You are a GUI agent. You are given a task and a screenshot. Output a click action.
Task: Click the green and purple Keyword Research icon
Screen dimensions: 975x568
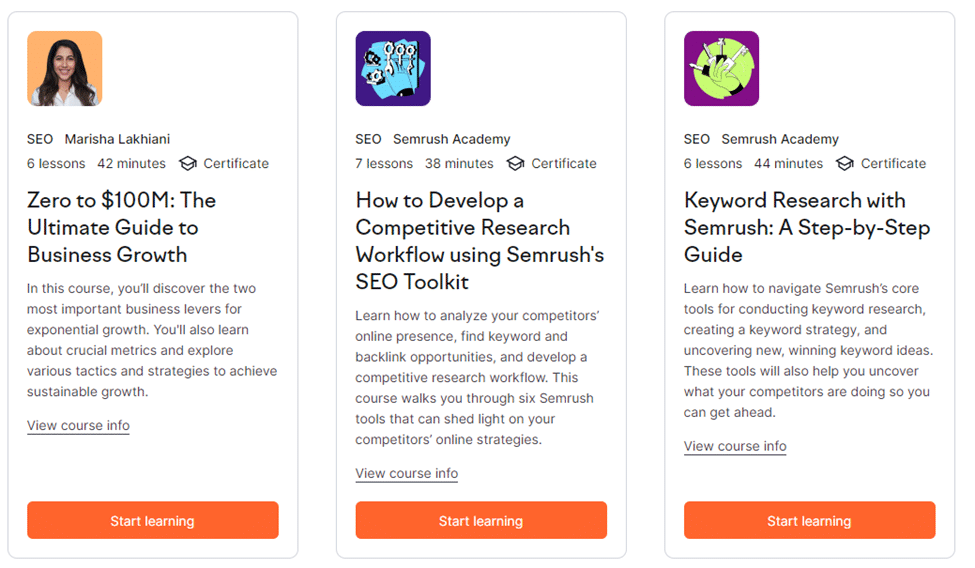(721, 68)
